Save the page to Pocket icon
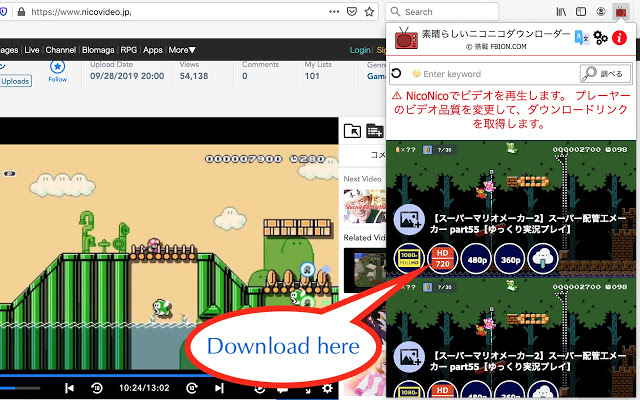 [352, 12]
